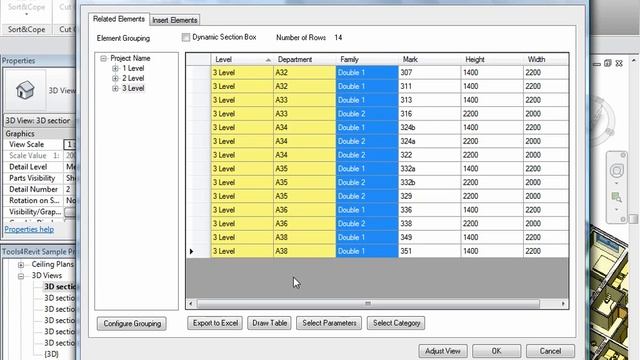This screenshot has width=640, height=360.
Task: Select the Mark cell 324b
Action: [x=429, y=128]
